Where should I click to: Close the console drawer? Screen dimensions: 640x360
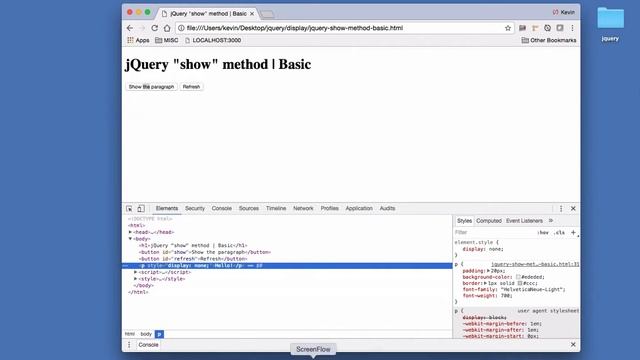pyautogui.click(x=573, y=345)
